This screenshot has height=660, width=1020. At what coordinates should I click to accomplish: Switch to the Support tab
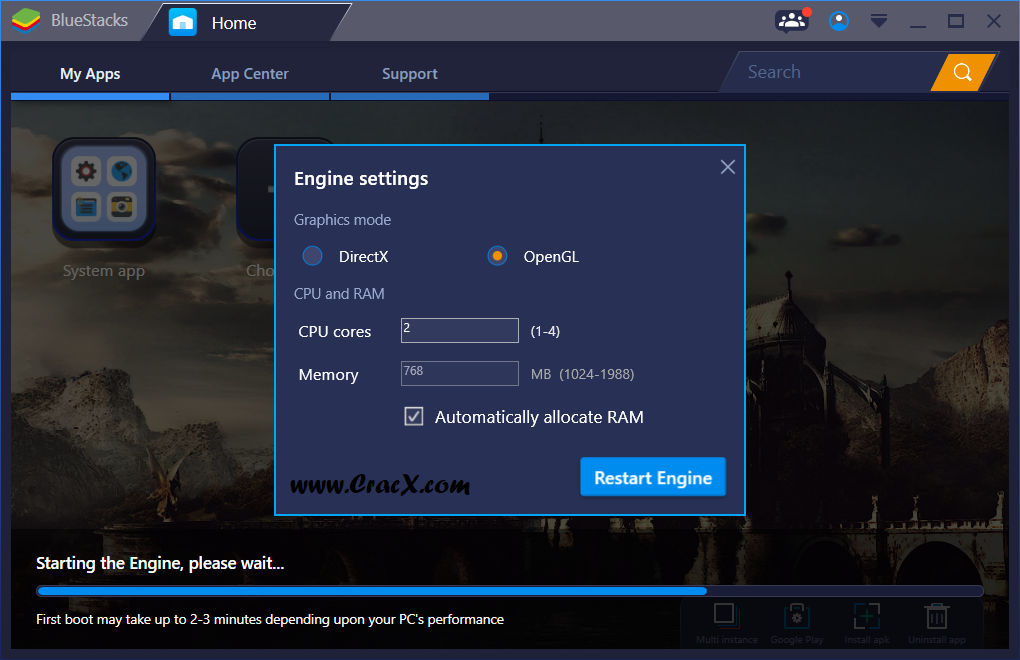point(410,74)
